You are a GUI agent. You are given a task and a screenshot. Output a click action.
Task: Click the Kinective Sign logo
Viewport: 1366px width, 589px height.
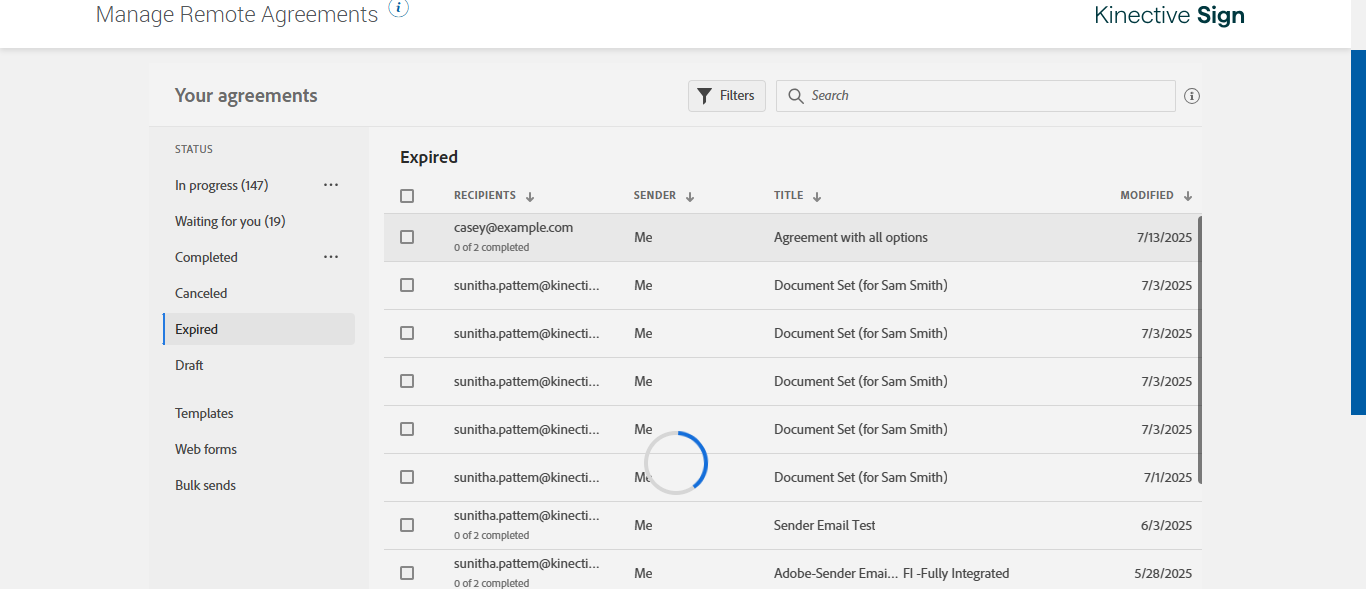1169,15
